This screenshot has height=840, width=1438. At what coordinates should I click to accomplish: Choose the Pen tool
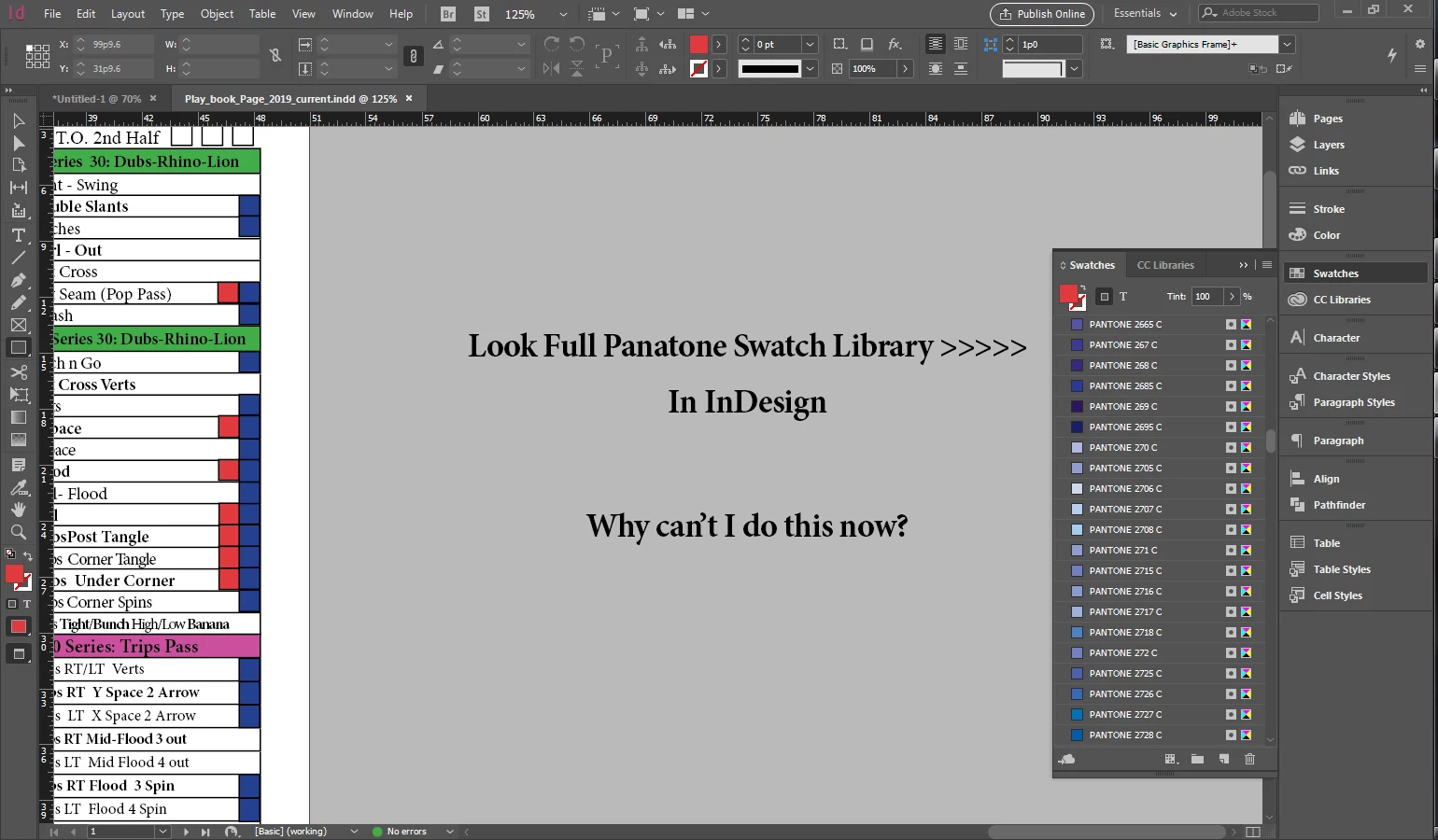(x=18, y=280)
